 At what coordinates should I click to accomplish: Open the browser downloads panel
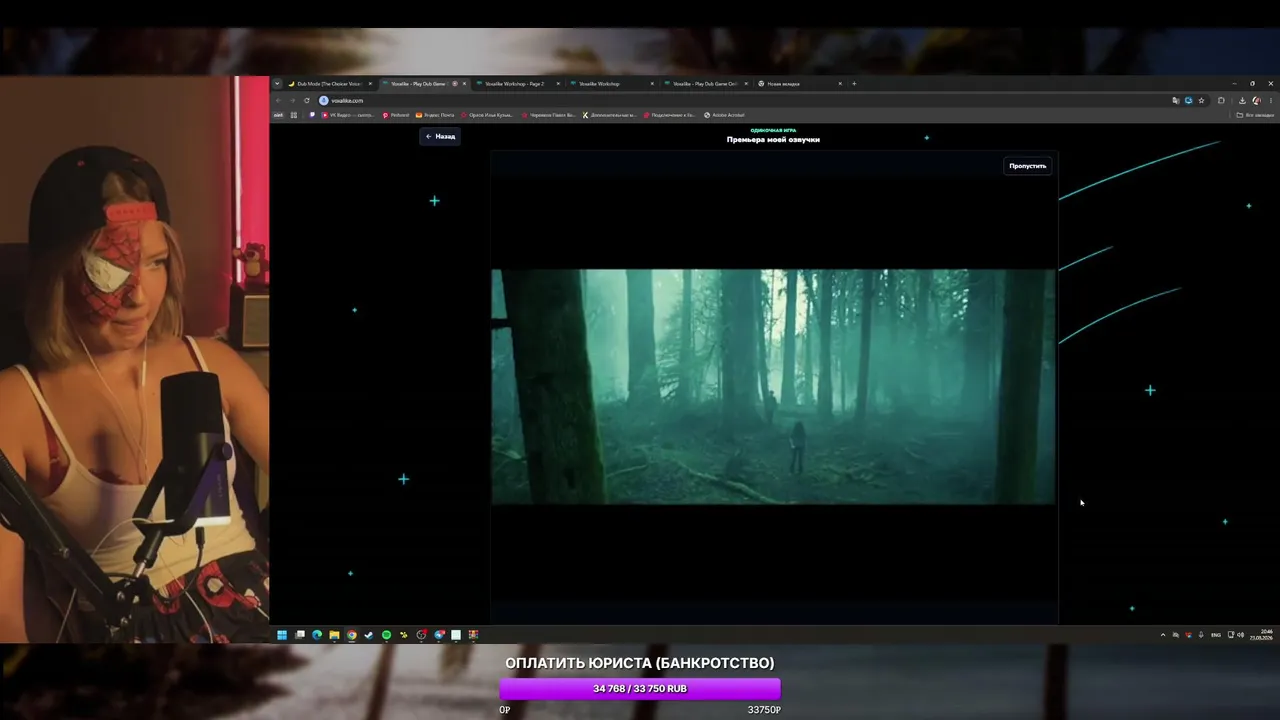click(x=1242, y=100)
